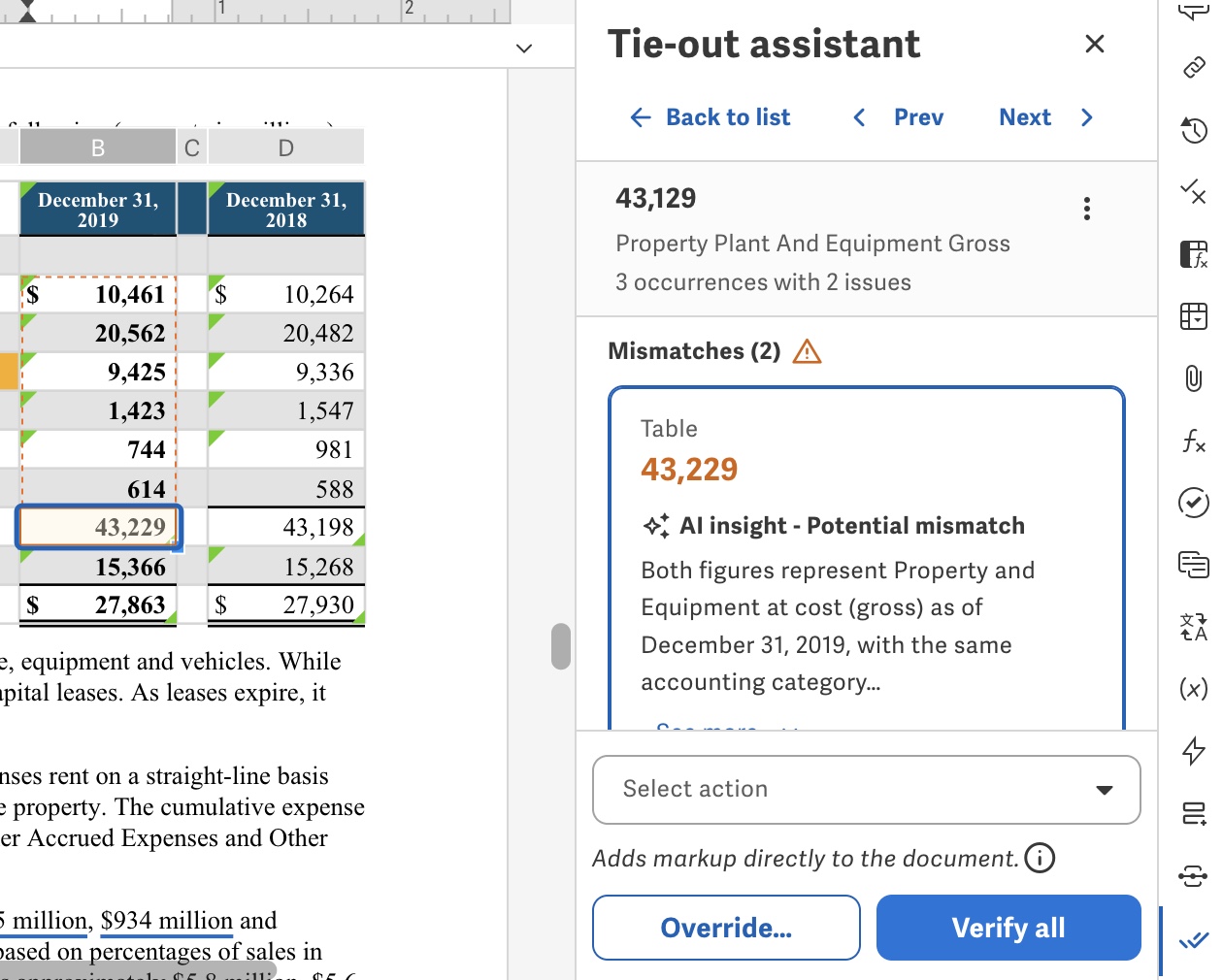Close the Tie-out assistant panel
This screenshot has height=980, width=1223.
(x=1095, y=44)
